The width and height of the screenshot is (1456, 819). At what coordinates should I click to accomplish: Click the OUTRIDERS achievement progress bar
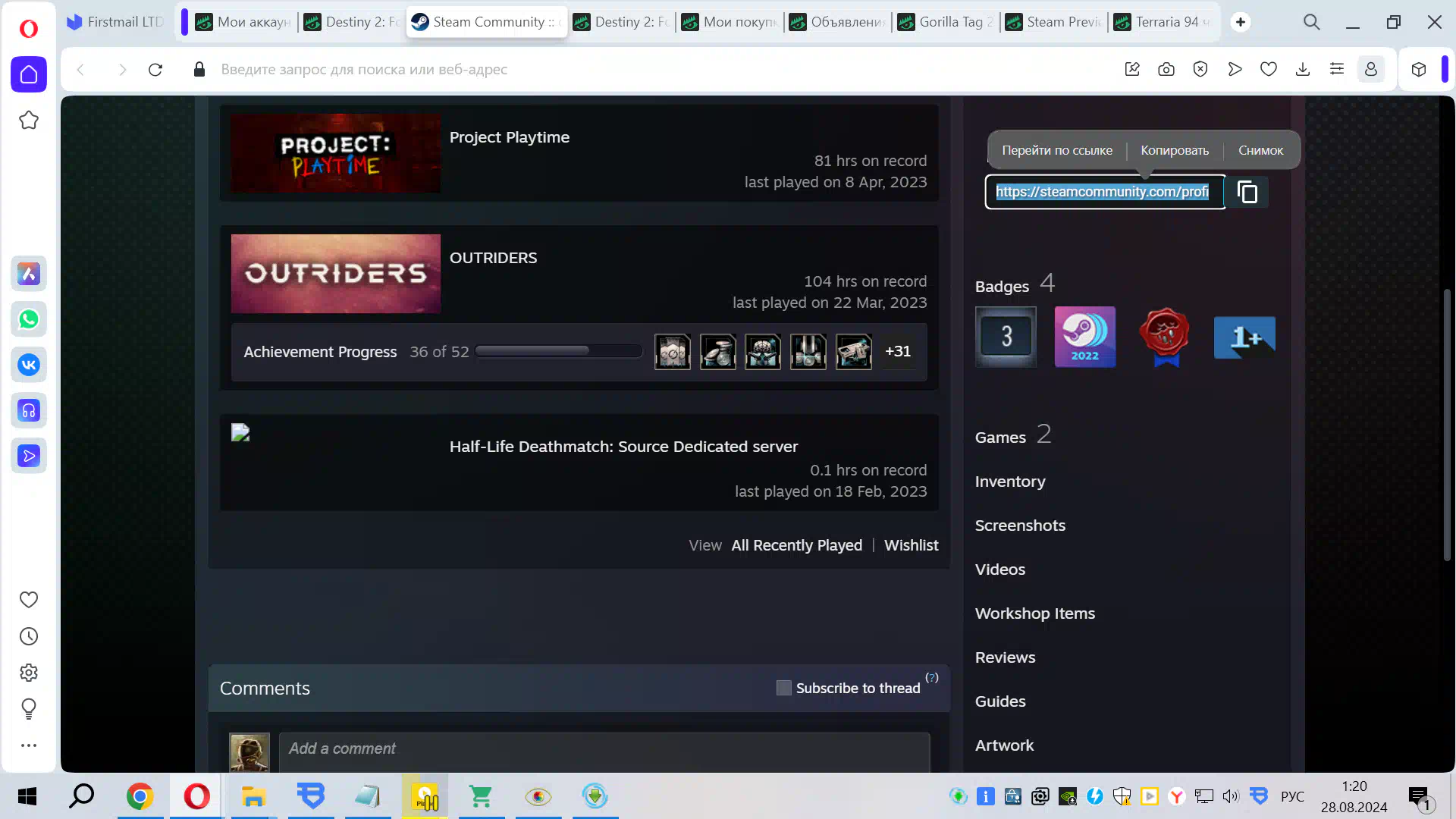tap(558, 351)
